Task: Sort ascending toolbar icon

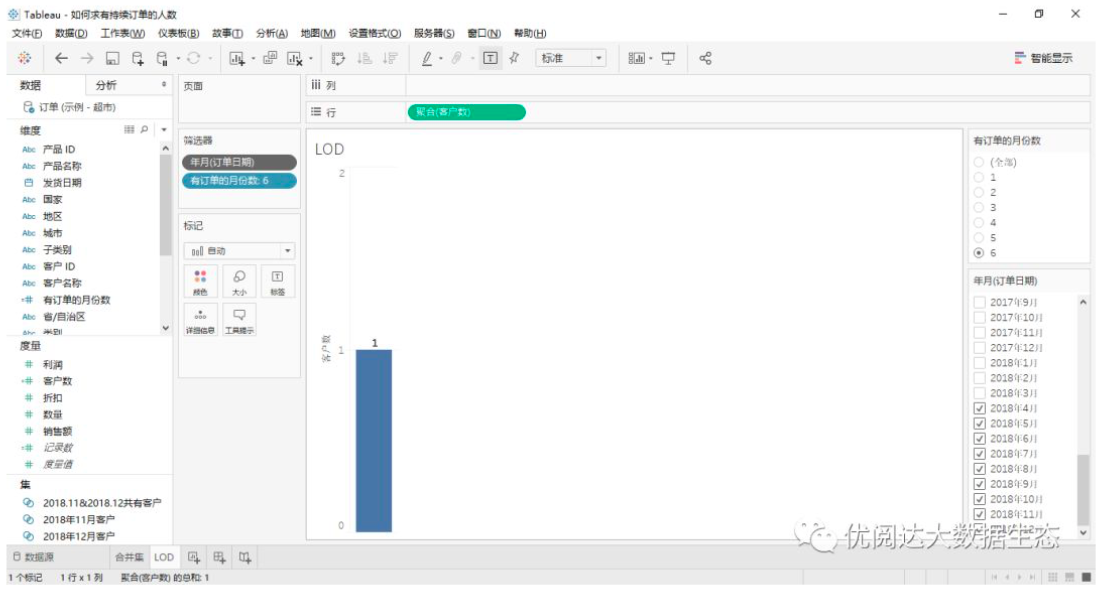Action: [364, 58]
